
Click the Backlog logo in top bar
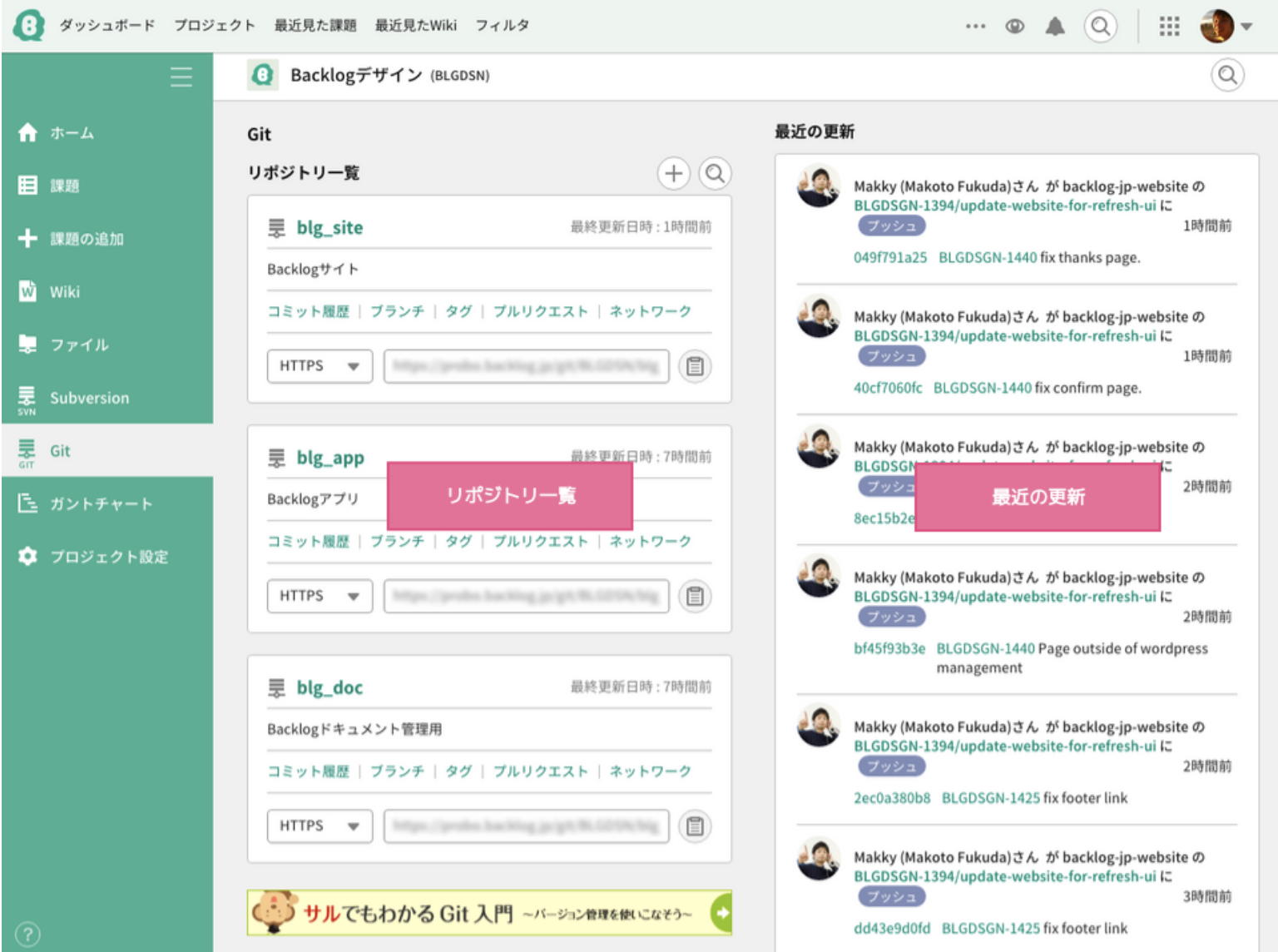pos(28,25)
